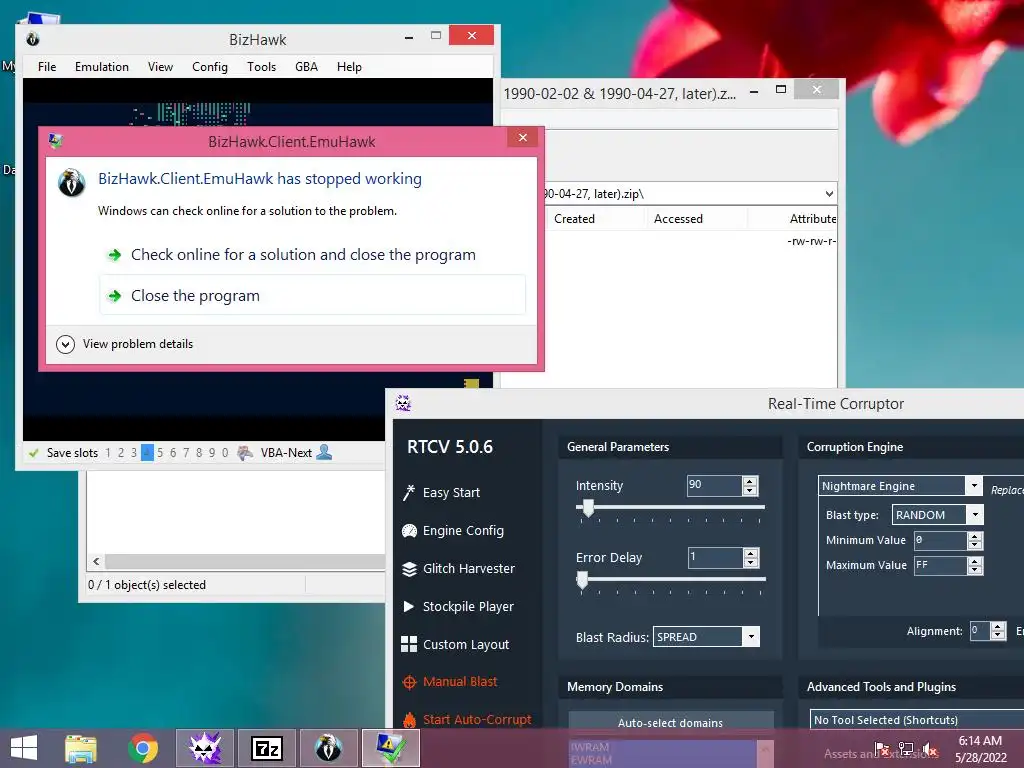The width and height of the screenshot is (1024, 768).
Task: Click the Manual Blast crosshair icon
Action: coord(409,682)
